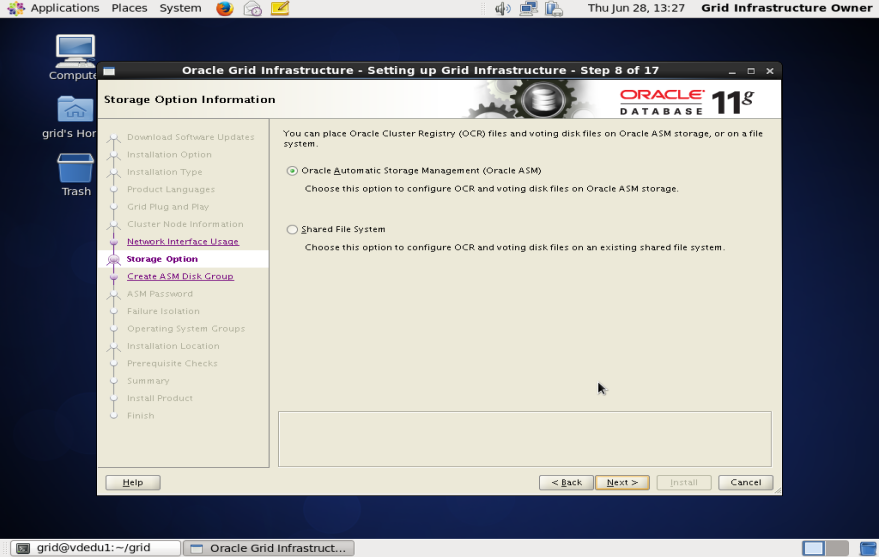The height and width of the screenshot is (557, 879).
Task: Click the date and time clock
Action: coord(636,8)
